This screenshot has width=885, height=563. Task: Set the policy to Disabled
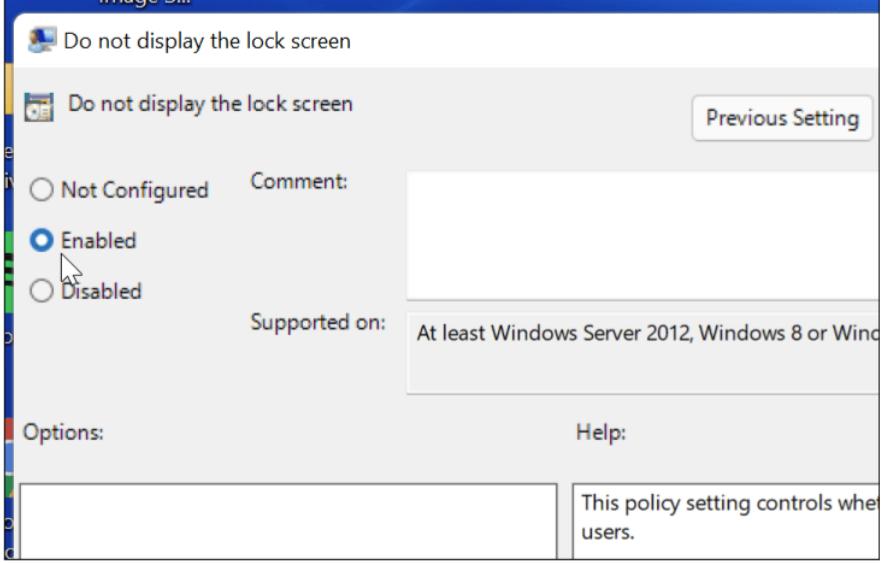(43, 292)
